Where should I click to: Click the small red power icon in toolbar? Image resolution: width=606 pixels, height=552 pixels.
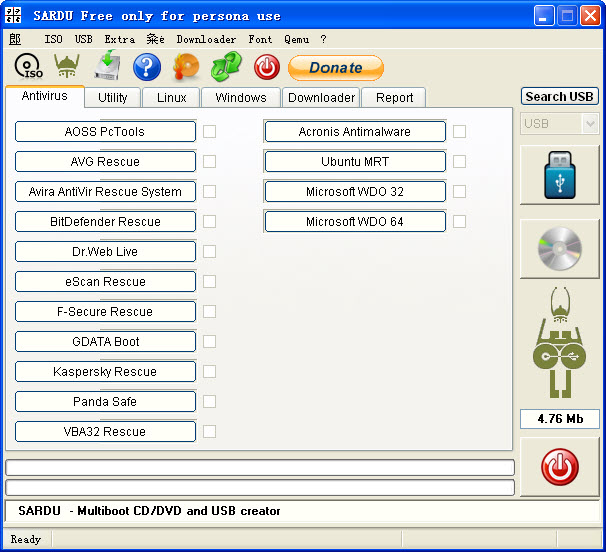pyautogui.click(x=266, y=67)
